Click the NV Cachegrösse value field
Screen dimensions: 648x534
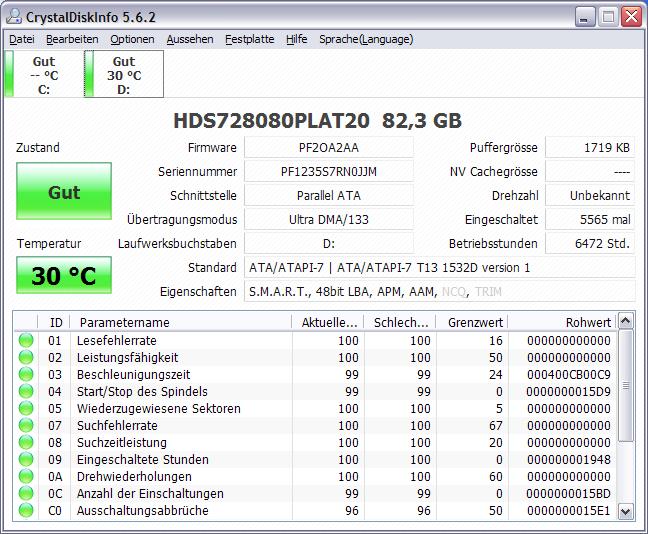[590, 172]
